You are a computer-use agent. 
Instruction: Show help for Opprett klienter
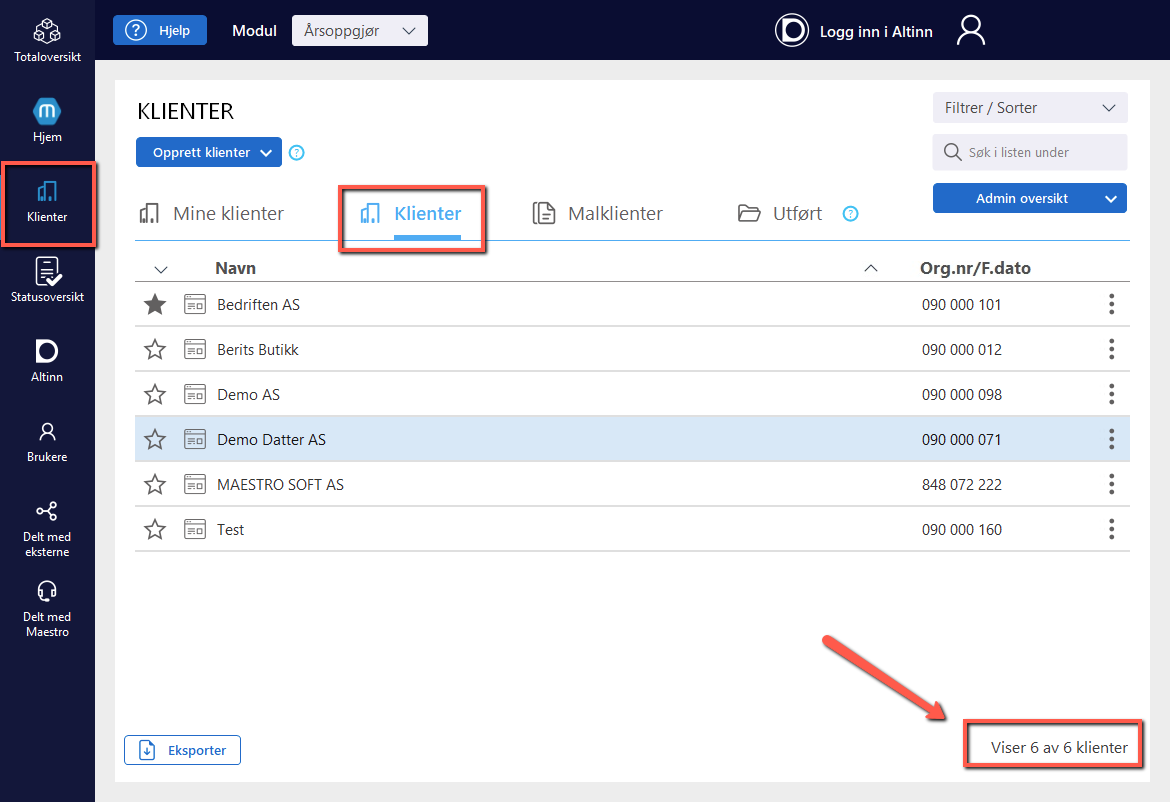tap(296, 152)
